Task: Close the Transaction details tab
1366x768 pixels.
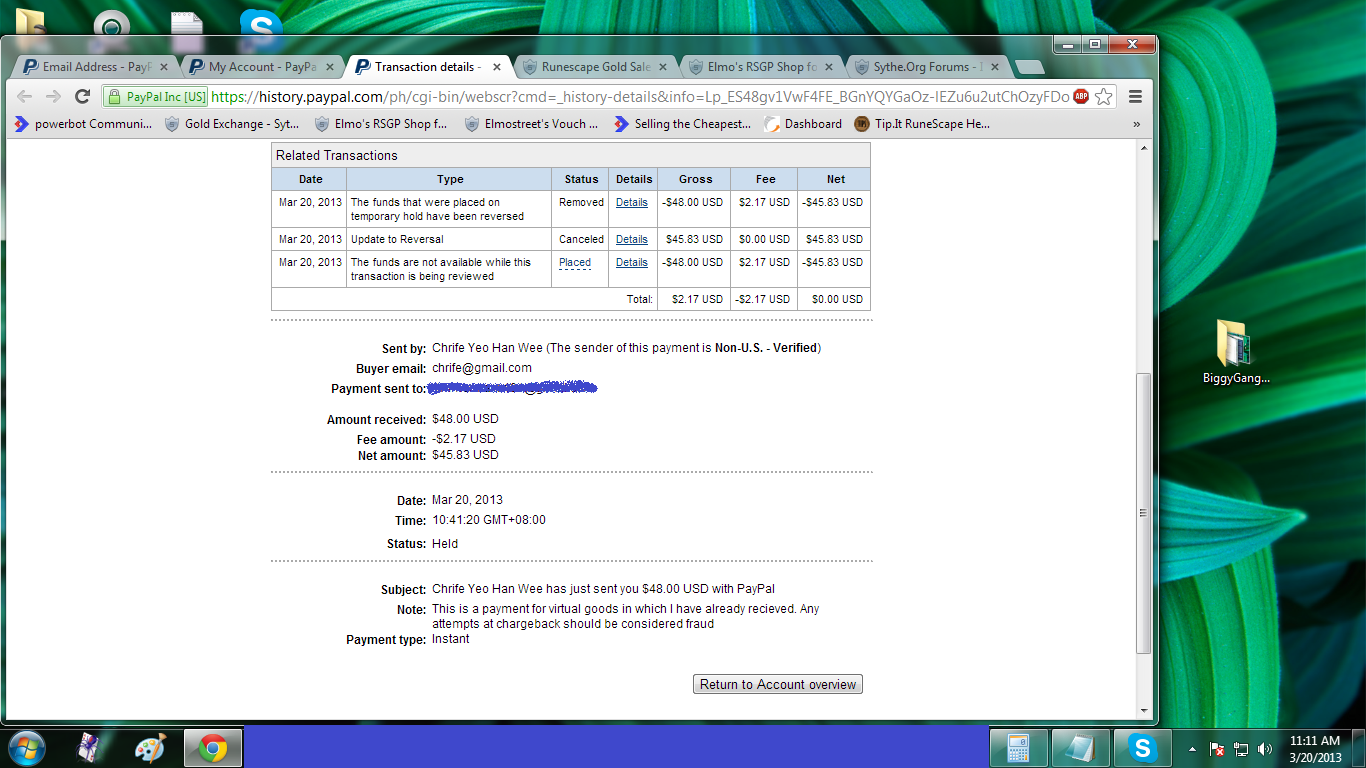Action: pyautogui.click(x=497, y=67)
